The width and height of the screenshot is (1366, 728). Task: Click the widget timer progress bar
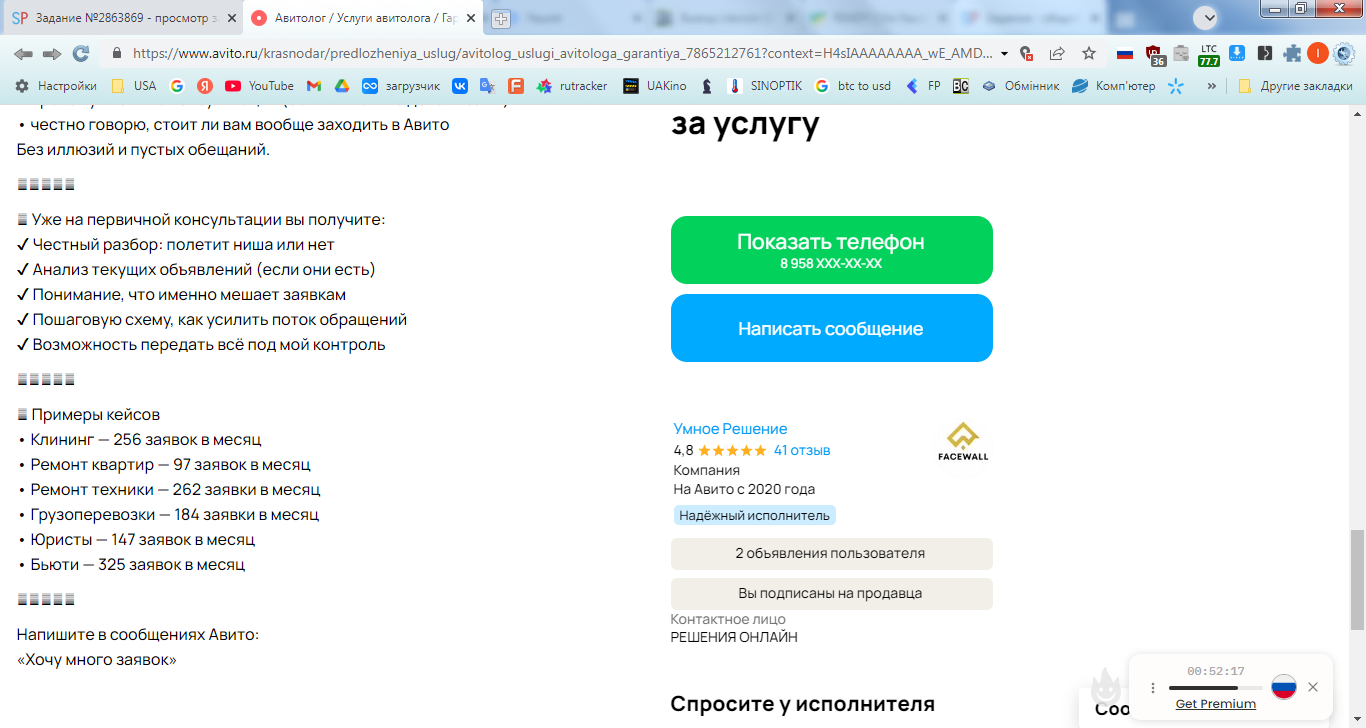[1215, 688]
